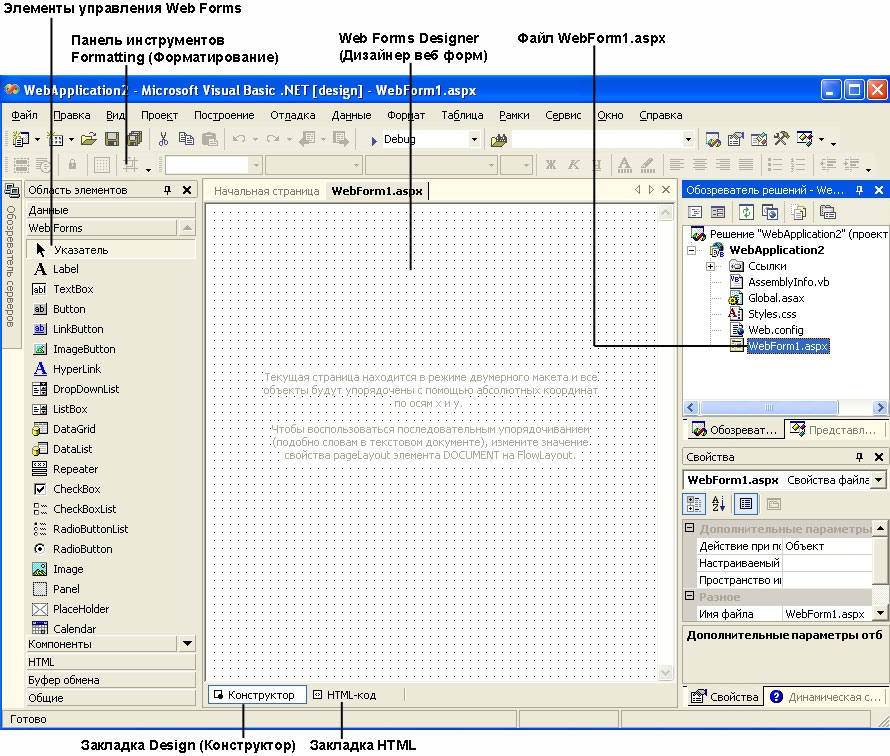Save the file with the single floppy icon
890x756 pixels.
(x=112, y=139)
